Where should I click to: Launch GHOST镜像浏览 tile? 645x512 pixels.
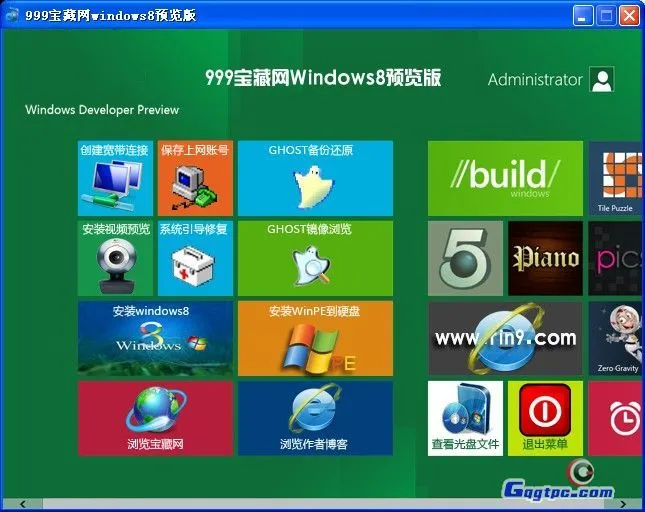click(315, 258)
